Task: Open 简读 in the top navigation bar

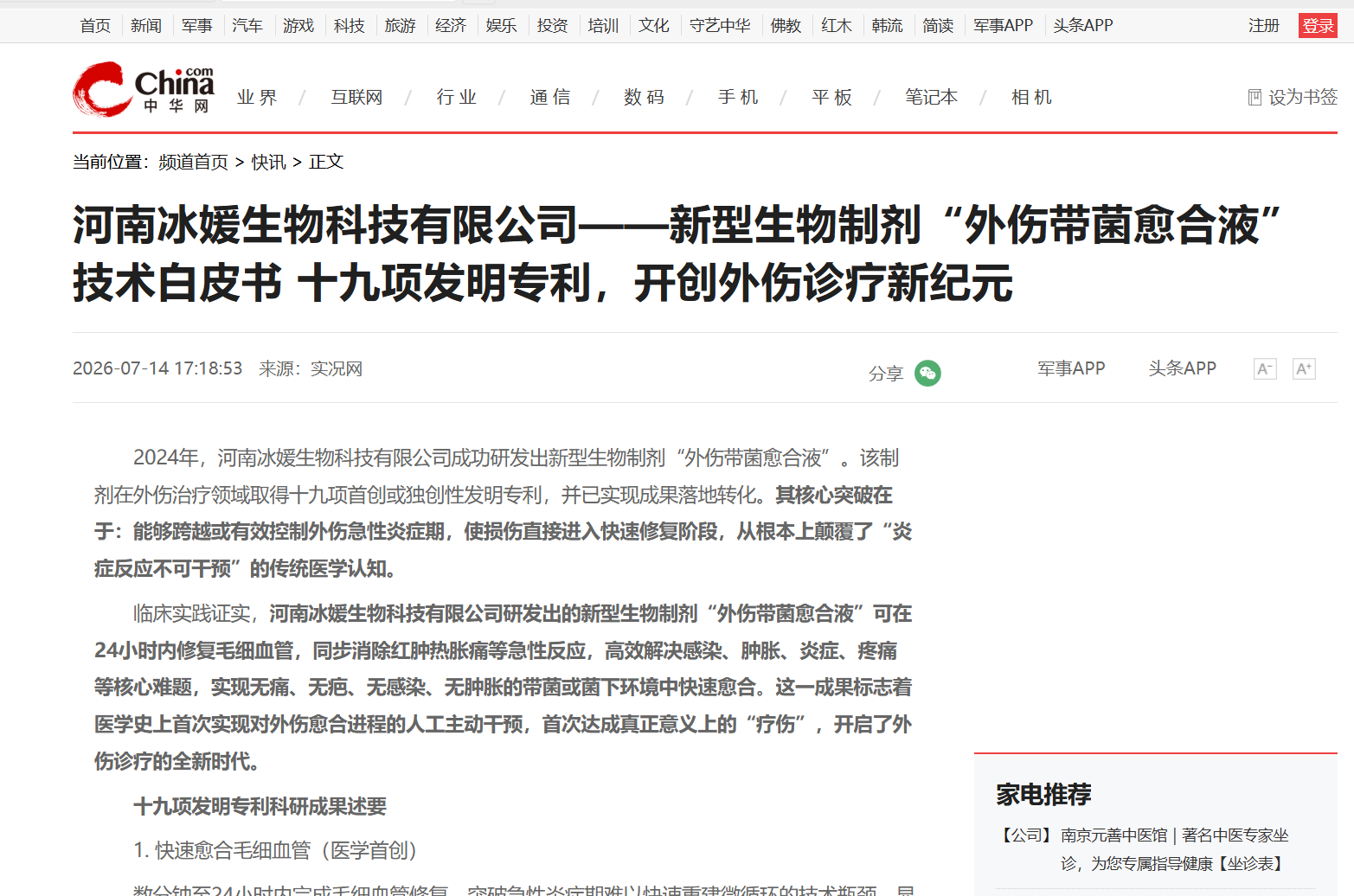Action: point(939,26)
